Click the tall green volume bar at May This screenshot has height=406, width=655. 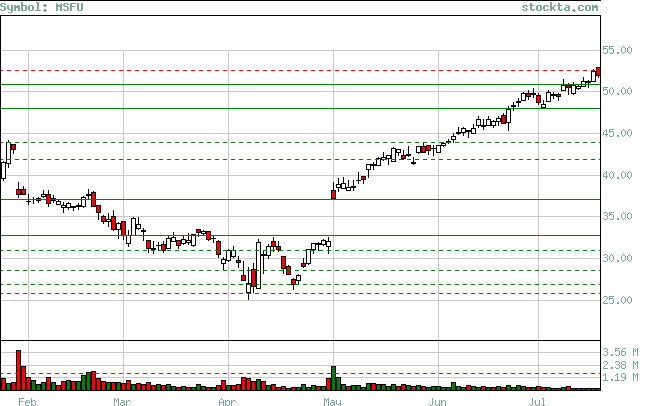tap(333, 378)
